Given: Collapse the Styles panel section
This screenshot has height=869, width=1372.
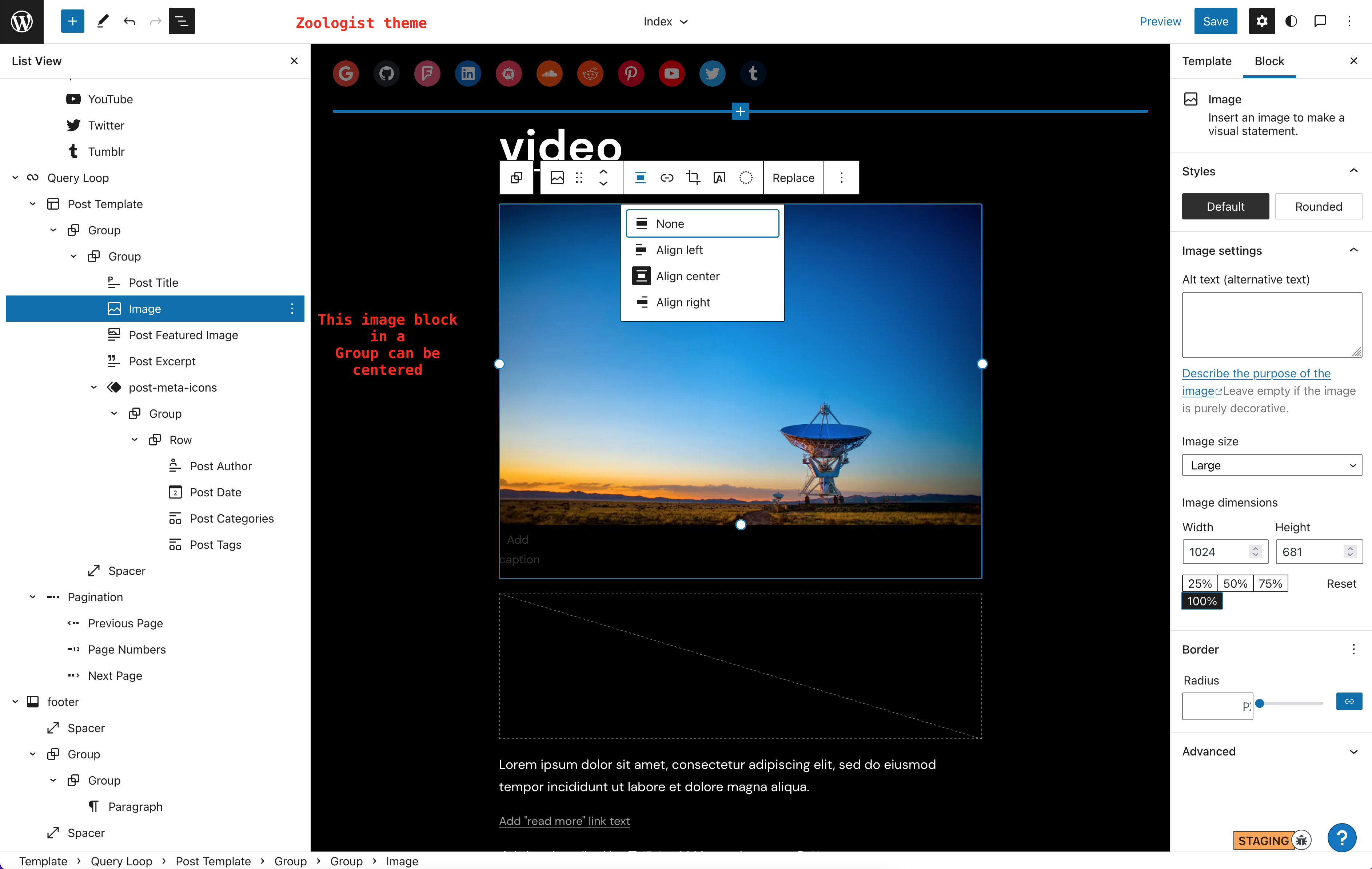Looking at the screenshot, I should (1354, 170).
